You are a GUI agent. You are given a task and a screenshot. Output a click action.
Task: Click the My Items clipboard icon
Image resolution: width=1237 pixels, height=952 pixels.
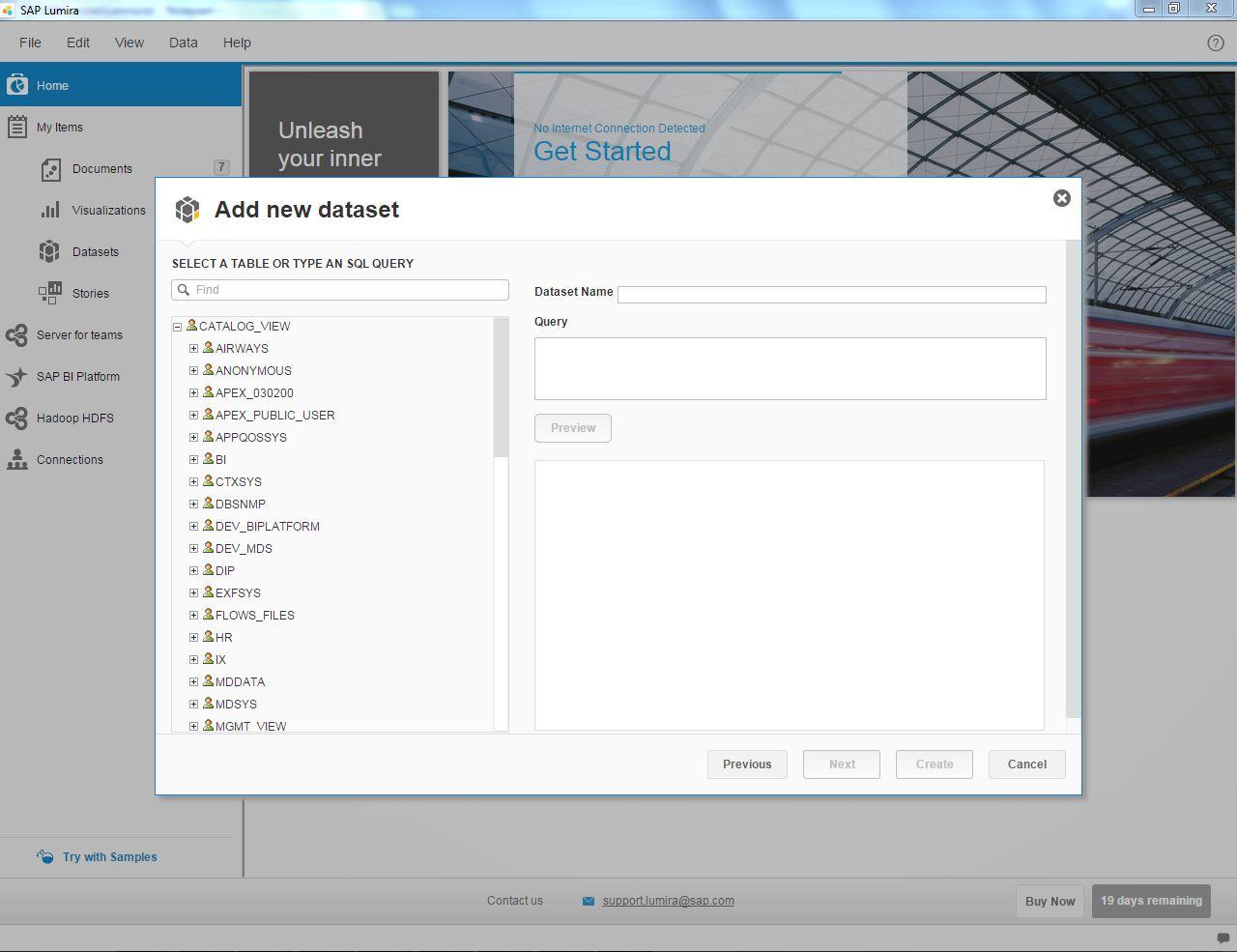coord(16,127)
